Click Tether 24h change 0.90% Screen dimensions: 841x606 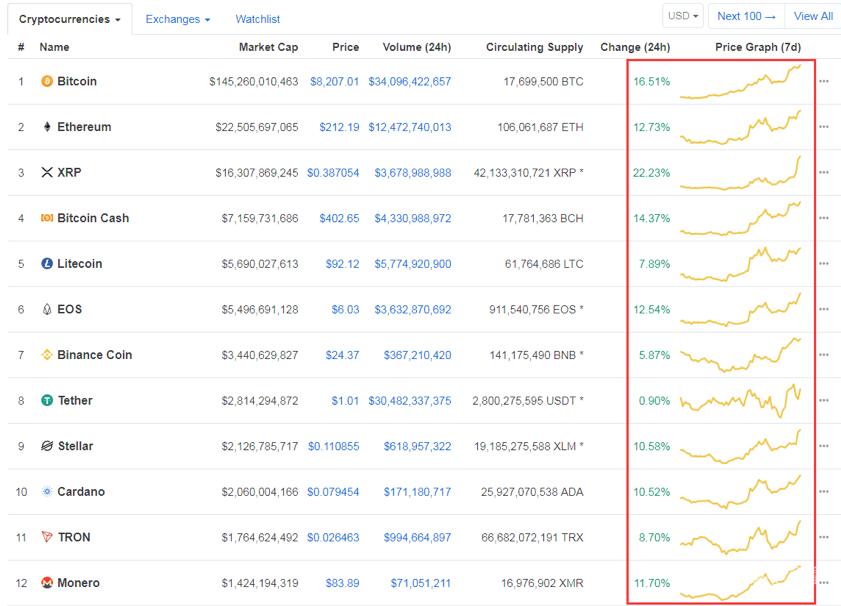pos(654,401)
